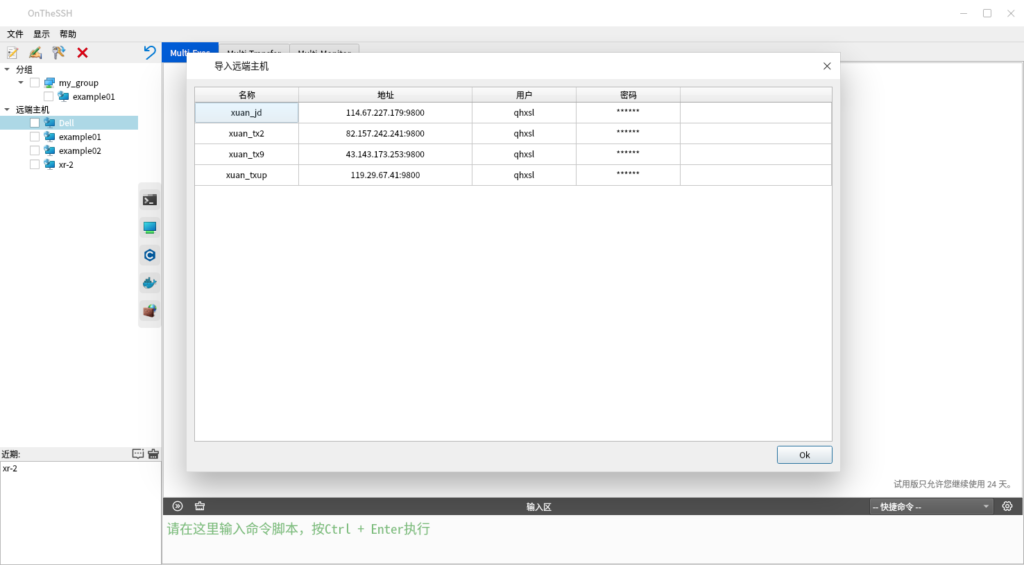Click the red X delete host icon
The width and height of the screenshot is (1024, 565).
click(82, 53)
